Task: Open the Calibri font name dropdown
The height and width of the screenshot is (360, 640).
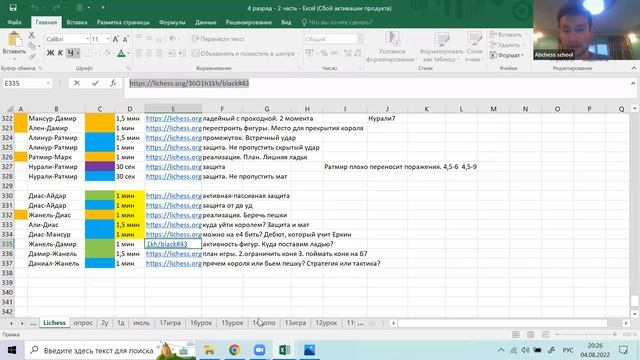Action: (x=87, y=39)
